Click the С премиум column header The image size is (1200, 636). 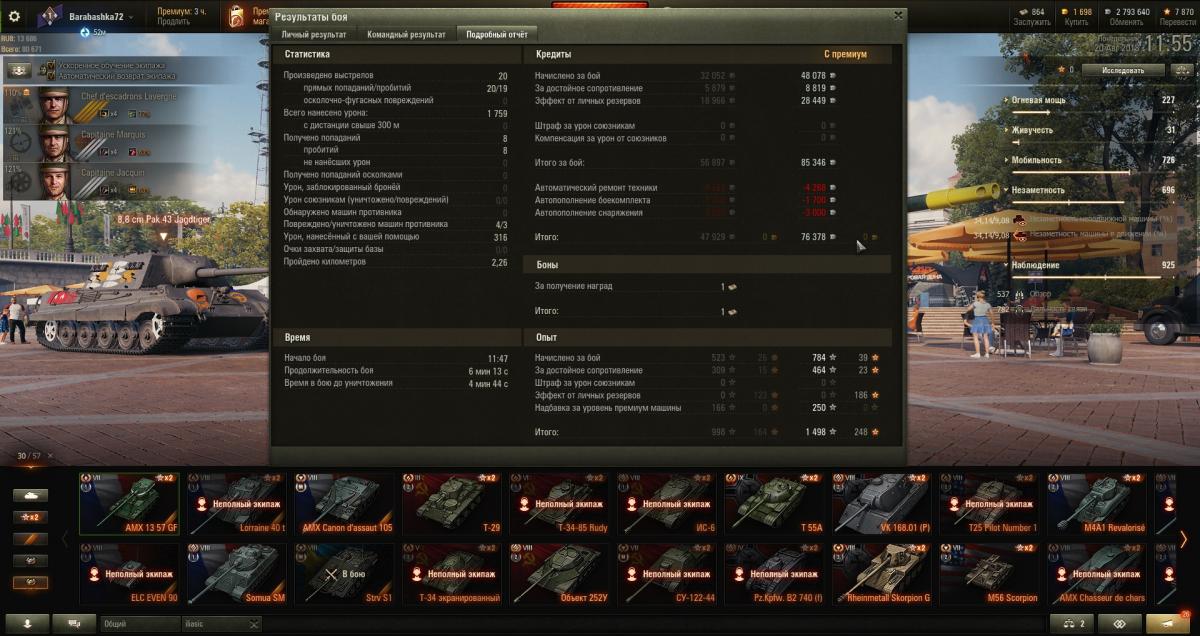(845, 54)
